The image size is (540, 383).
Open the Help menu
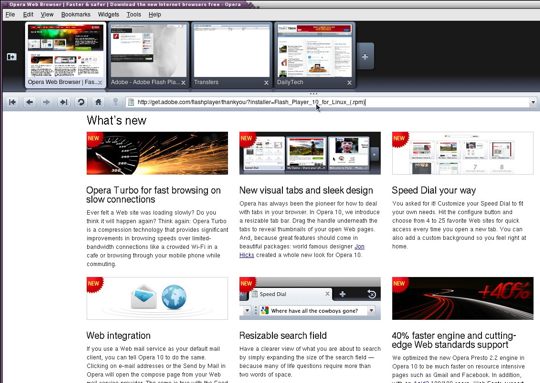[x=155, y=14]
